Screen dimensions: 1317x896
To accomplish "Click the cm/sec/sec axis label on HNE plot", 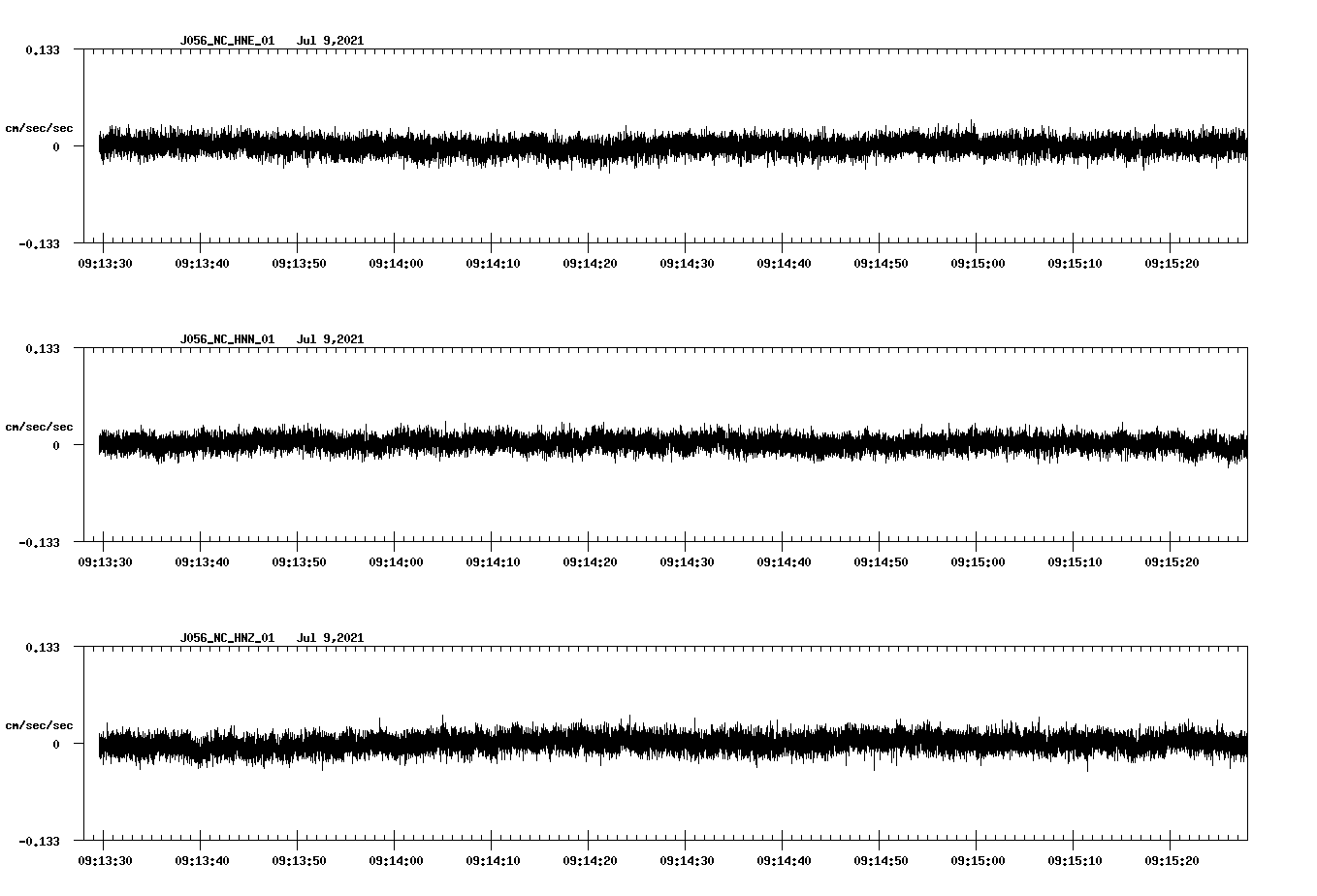I will point(40,127).
